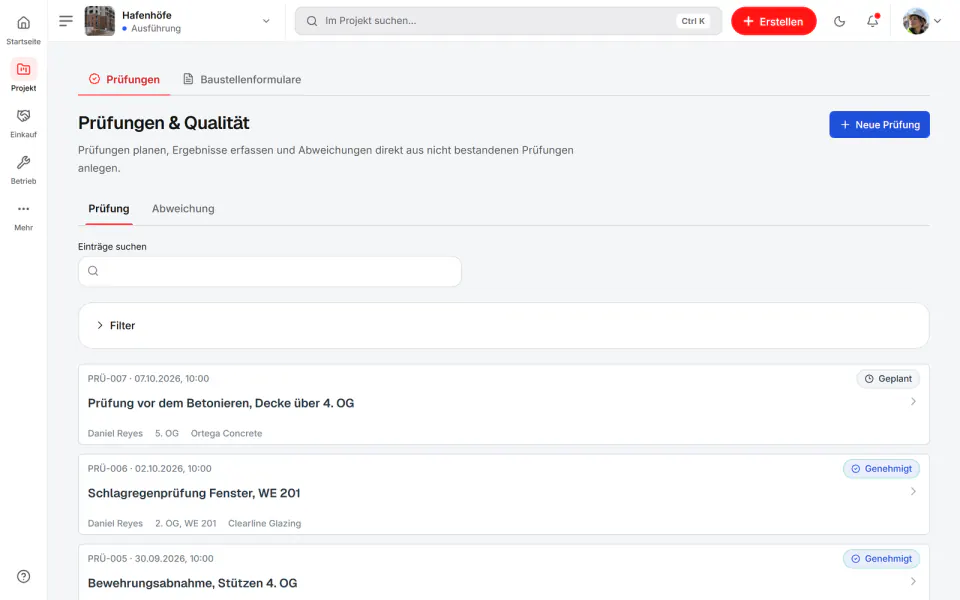Click the Genehmigt badge on PRÜ-005
Image resolution: width=960 pixels, height=600 pixels.
pos(881,559)
